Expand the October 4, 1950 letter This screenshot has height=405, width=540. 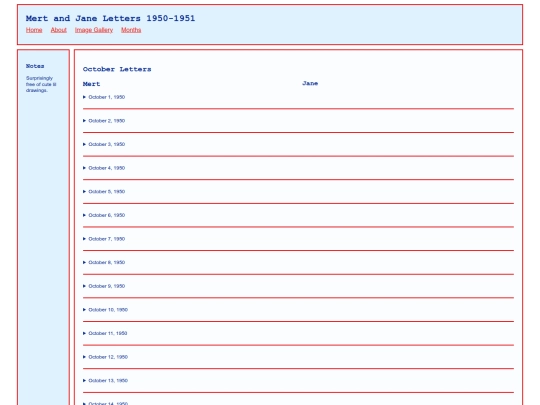click(x=104, y=168)
